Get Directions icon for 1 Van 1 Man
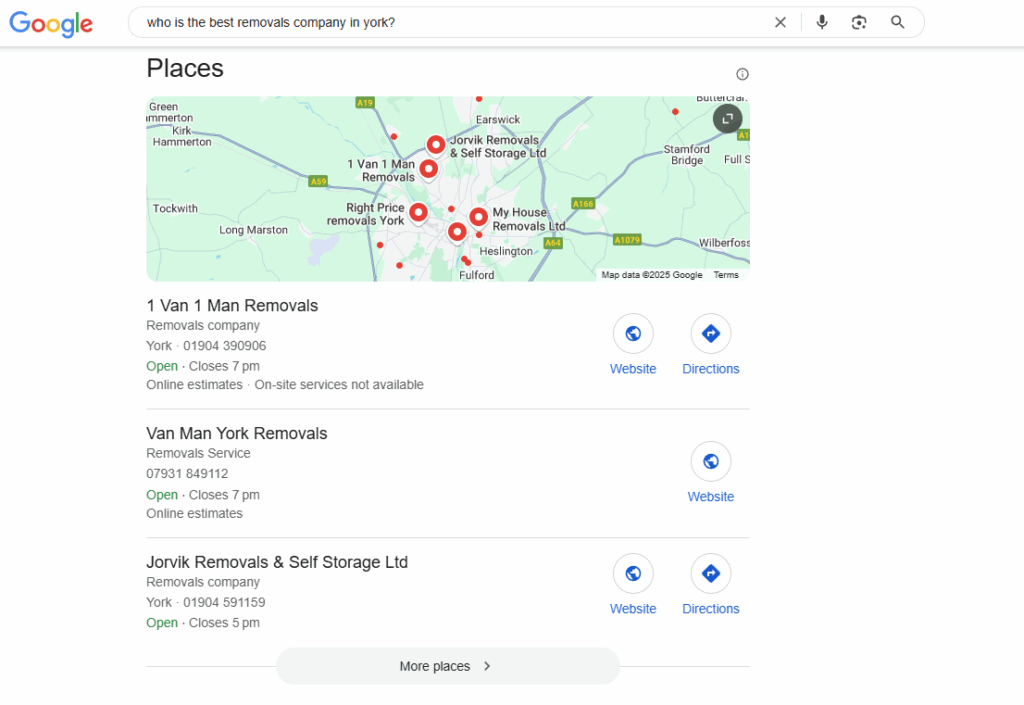 [711, 334]
